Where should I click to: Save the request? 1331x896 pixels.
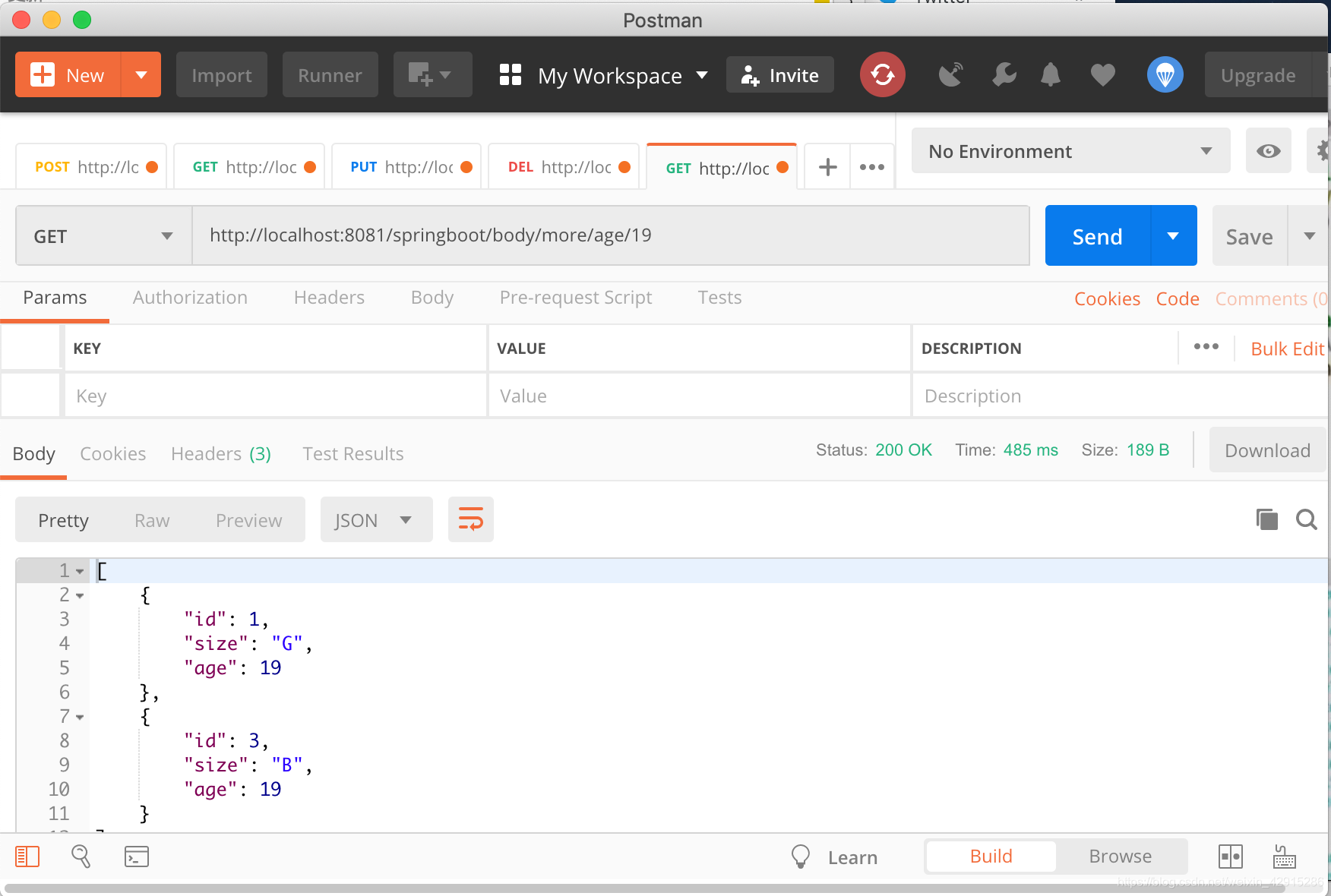pos(1250,236)
